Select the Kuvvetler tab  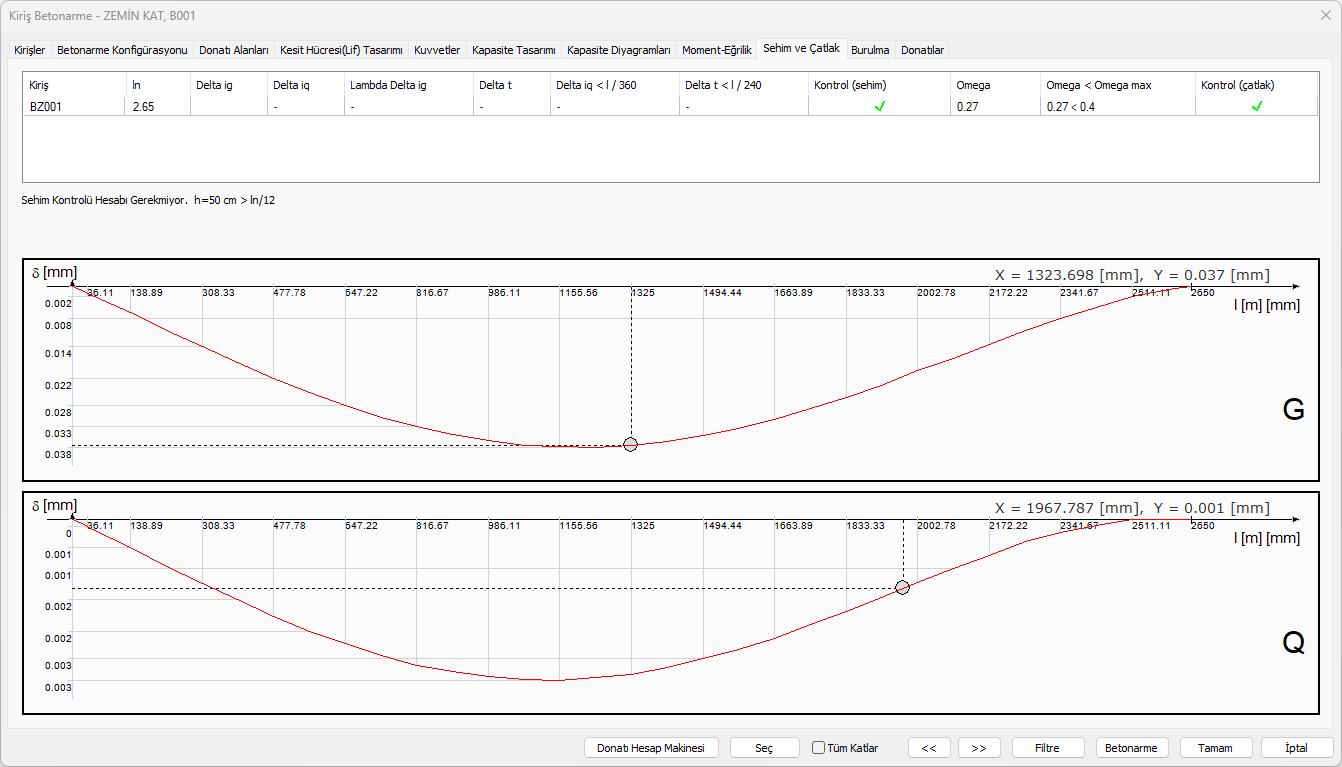pos(437,50)
